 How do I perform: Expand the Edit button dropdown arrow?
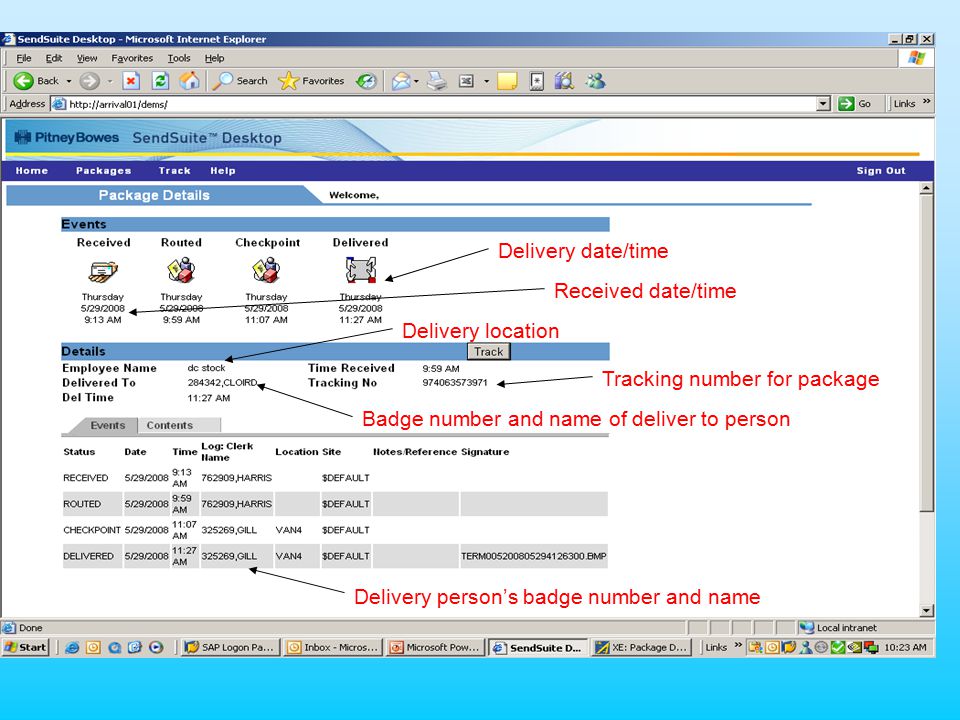[487, 81]
